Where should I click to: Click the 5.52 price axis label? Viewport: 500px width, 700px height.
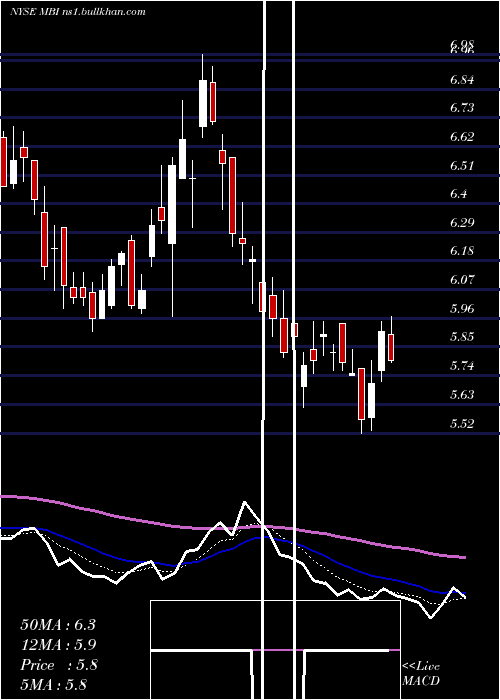[462, 423]
